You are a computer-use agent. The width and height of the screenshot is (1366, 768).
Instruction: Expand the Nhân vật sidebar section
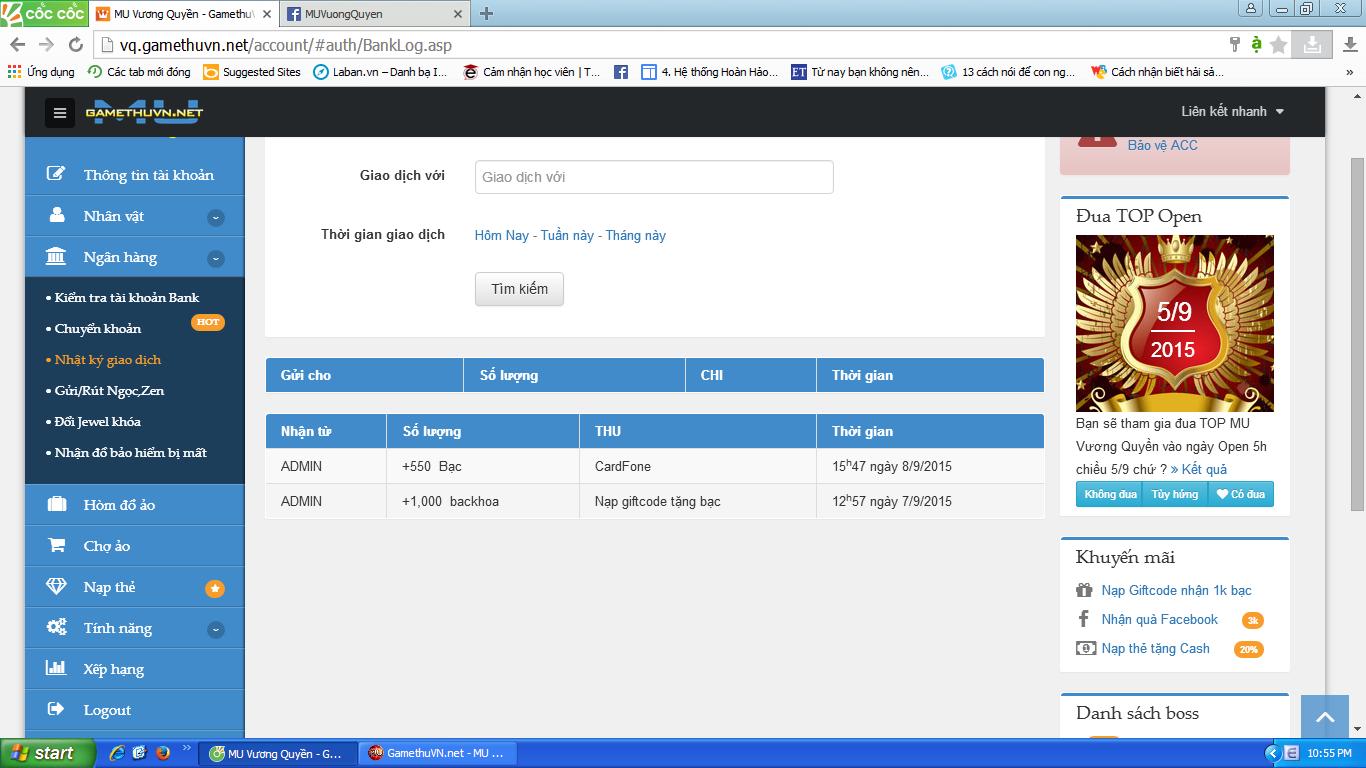(215, 217)
